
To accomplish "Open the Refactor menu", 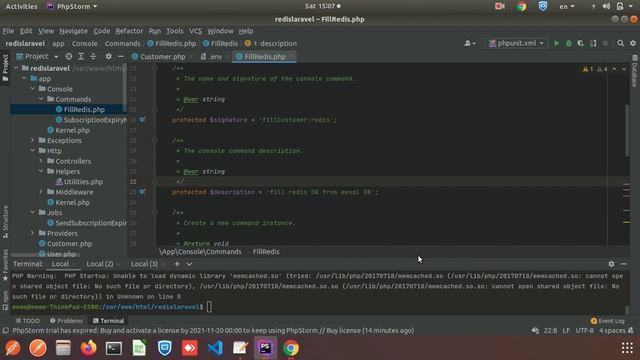I will pos(129,31).
